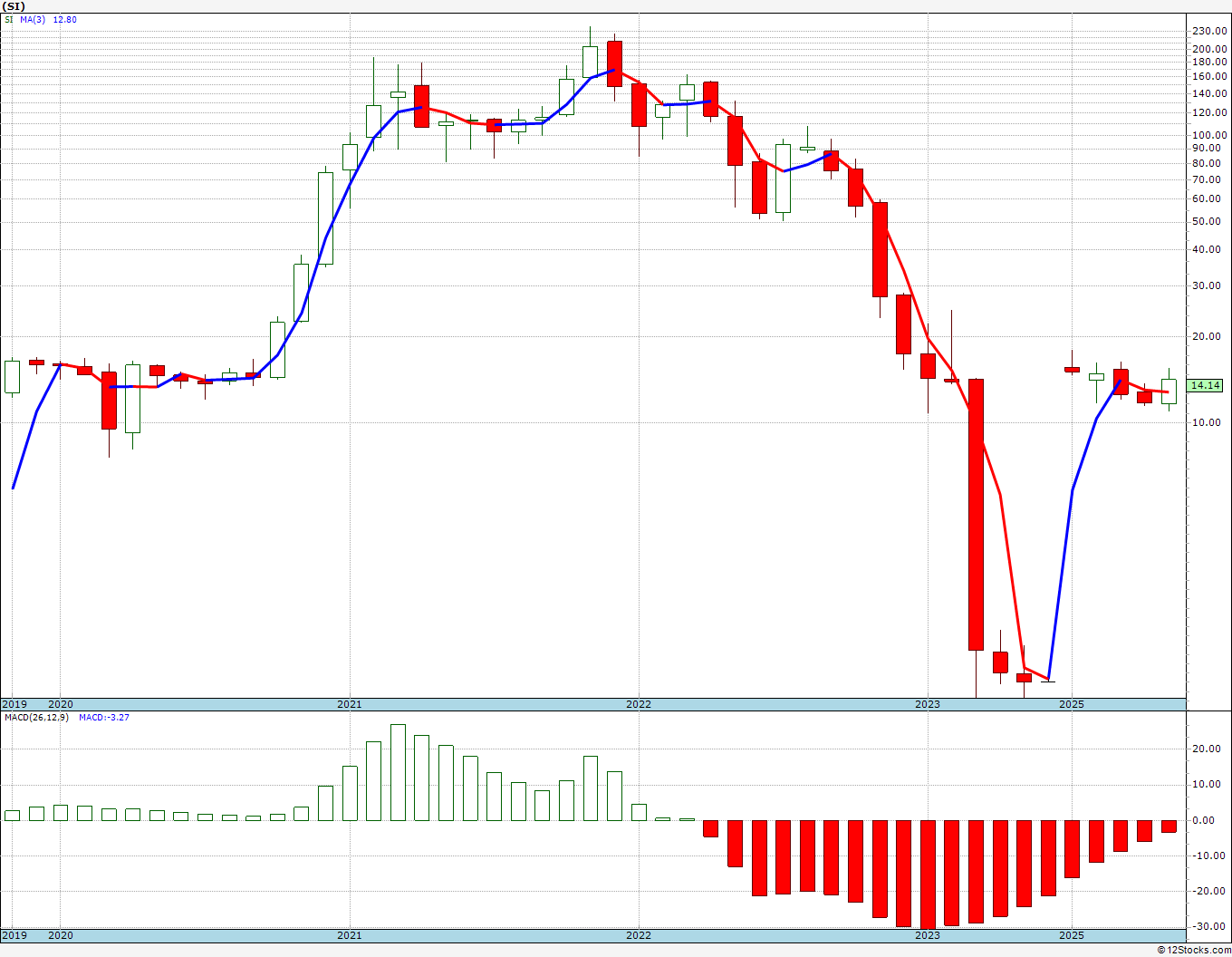Click the 180.00 price axis label
The height and width of the screenshot is (957, 1232).
pos(1209,63)
